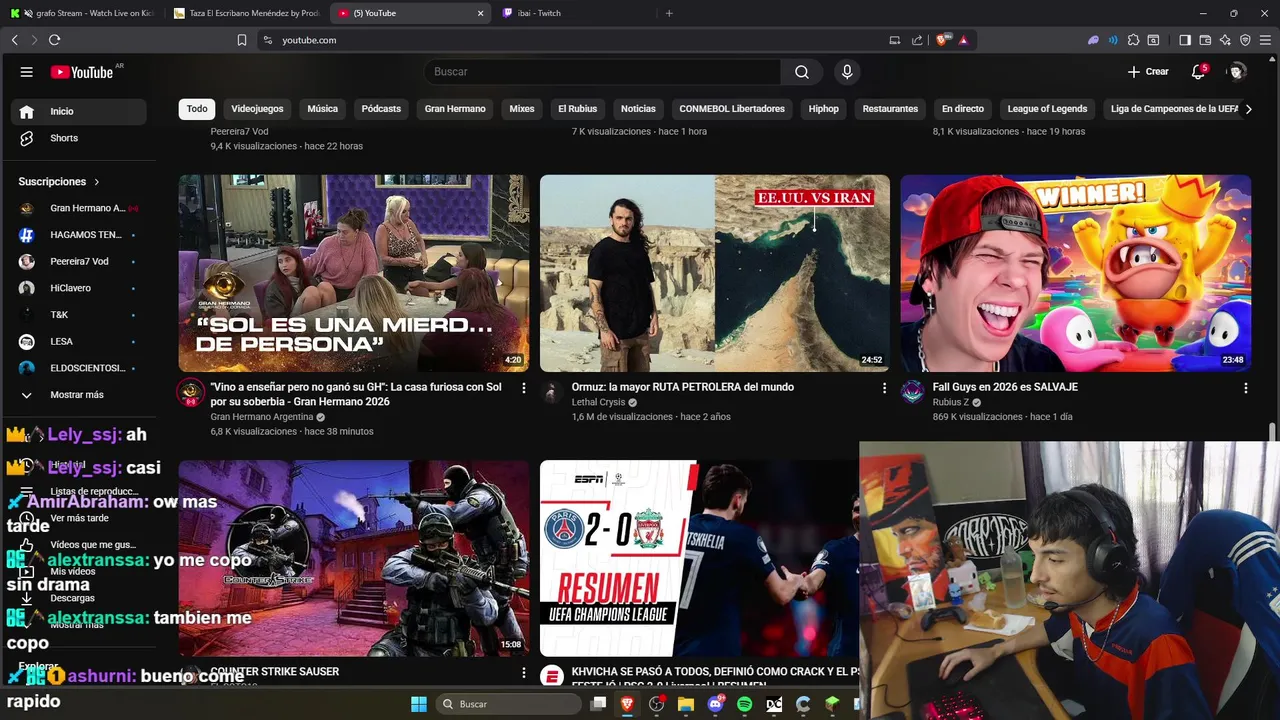This screenshot has height=720, width=1280.
Task: Open the Rubius Z channel avatar
Action: coord(913,392)
